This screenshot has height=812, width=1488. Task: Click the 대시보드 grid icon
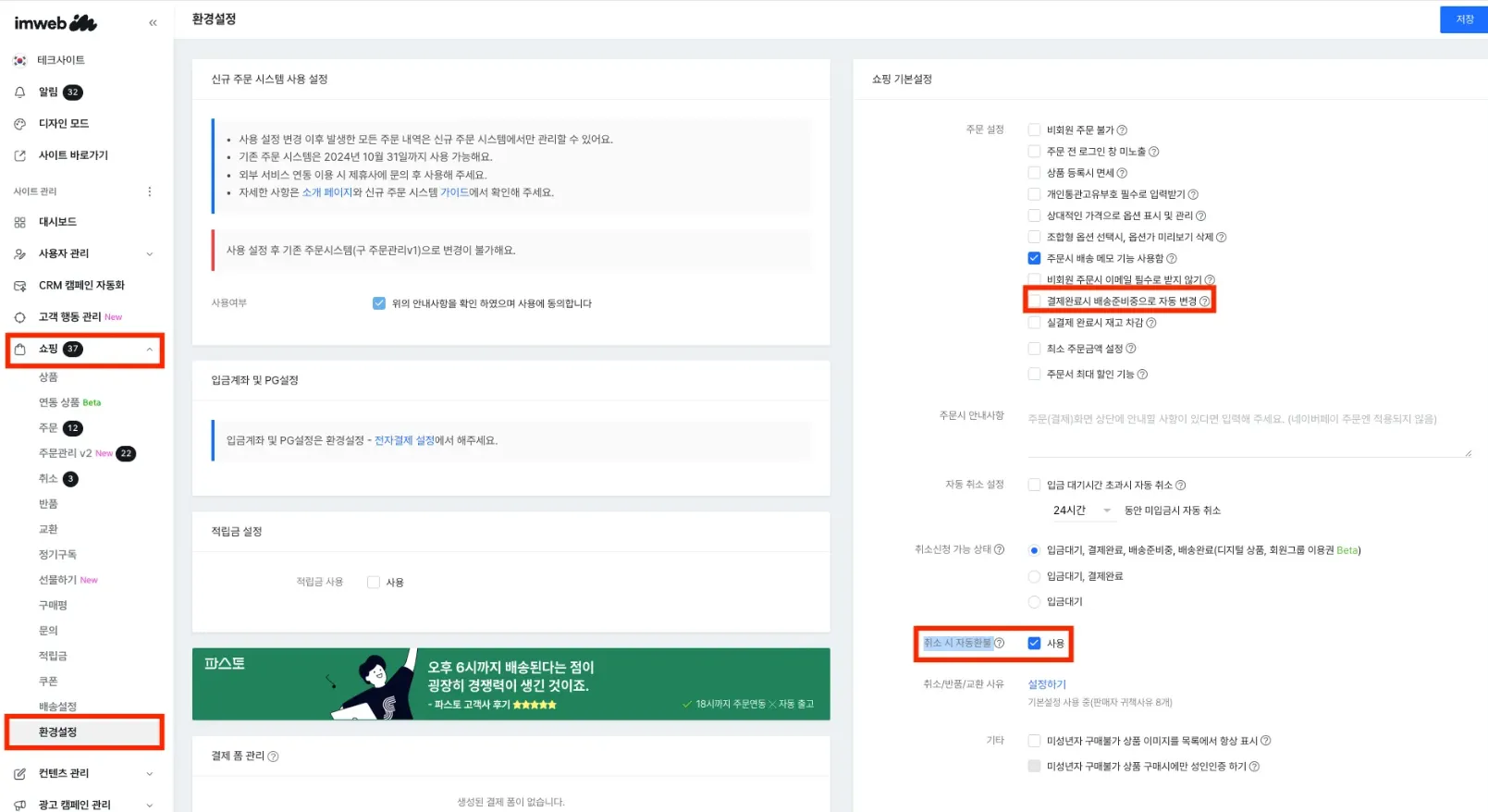19,222
